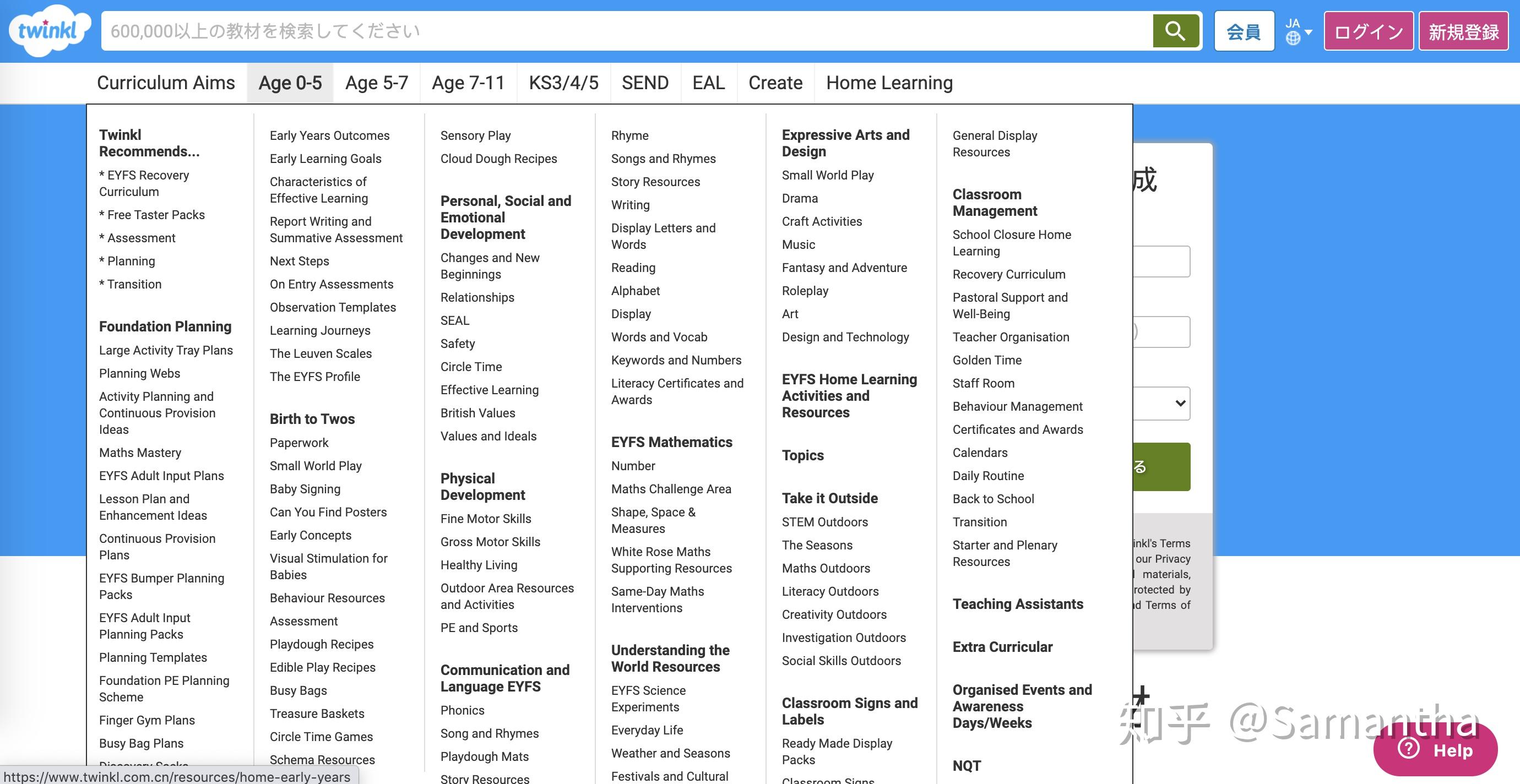Open the Fine Motor Skills link
The height and width of the screenshot is (784, 1520).
[x=486, y=519]
